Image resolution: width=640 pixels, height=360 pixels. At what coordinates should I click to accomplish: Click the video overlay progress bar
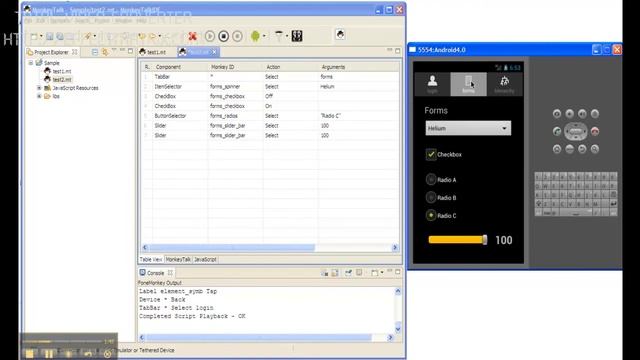point(62,341)
